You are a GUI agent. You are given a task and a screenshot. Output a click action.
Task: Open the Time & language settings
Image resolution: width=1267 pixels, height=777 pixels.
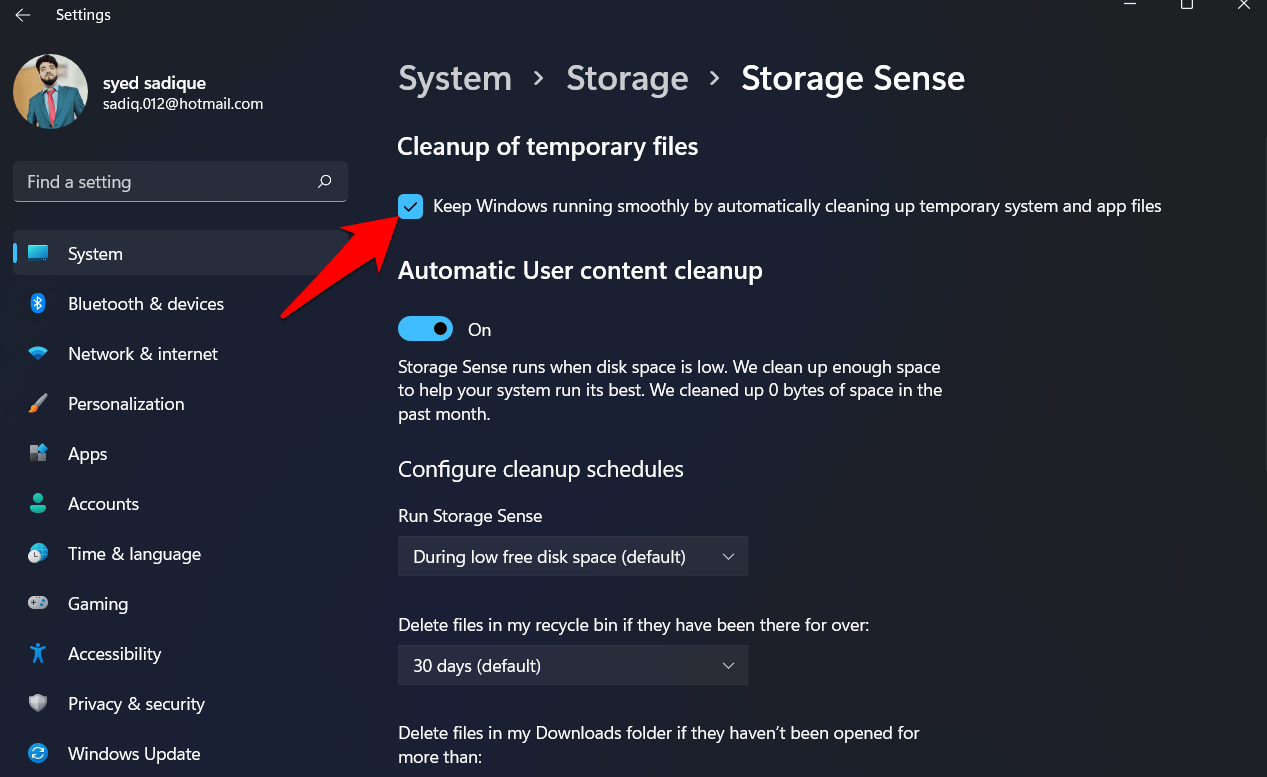point(134,554)
